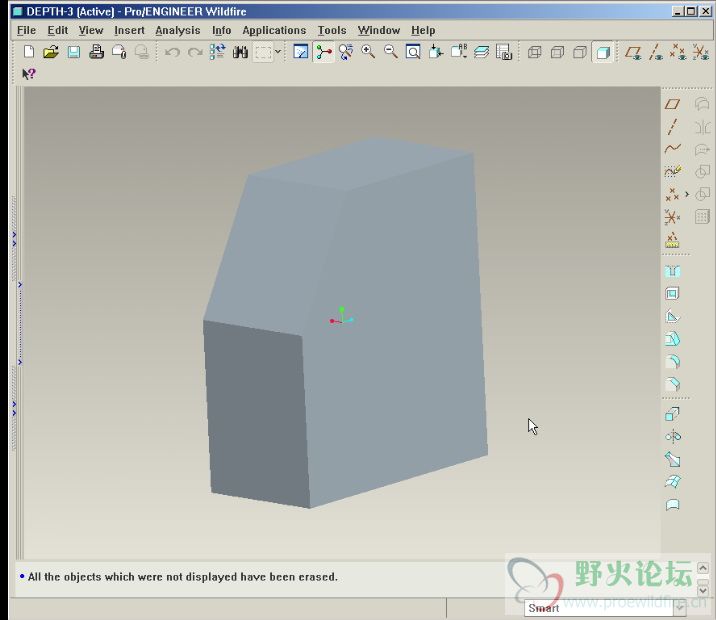
Task: Select the Datum Point tool
Action: (672, 194)
